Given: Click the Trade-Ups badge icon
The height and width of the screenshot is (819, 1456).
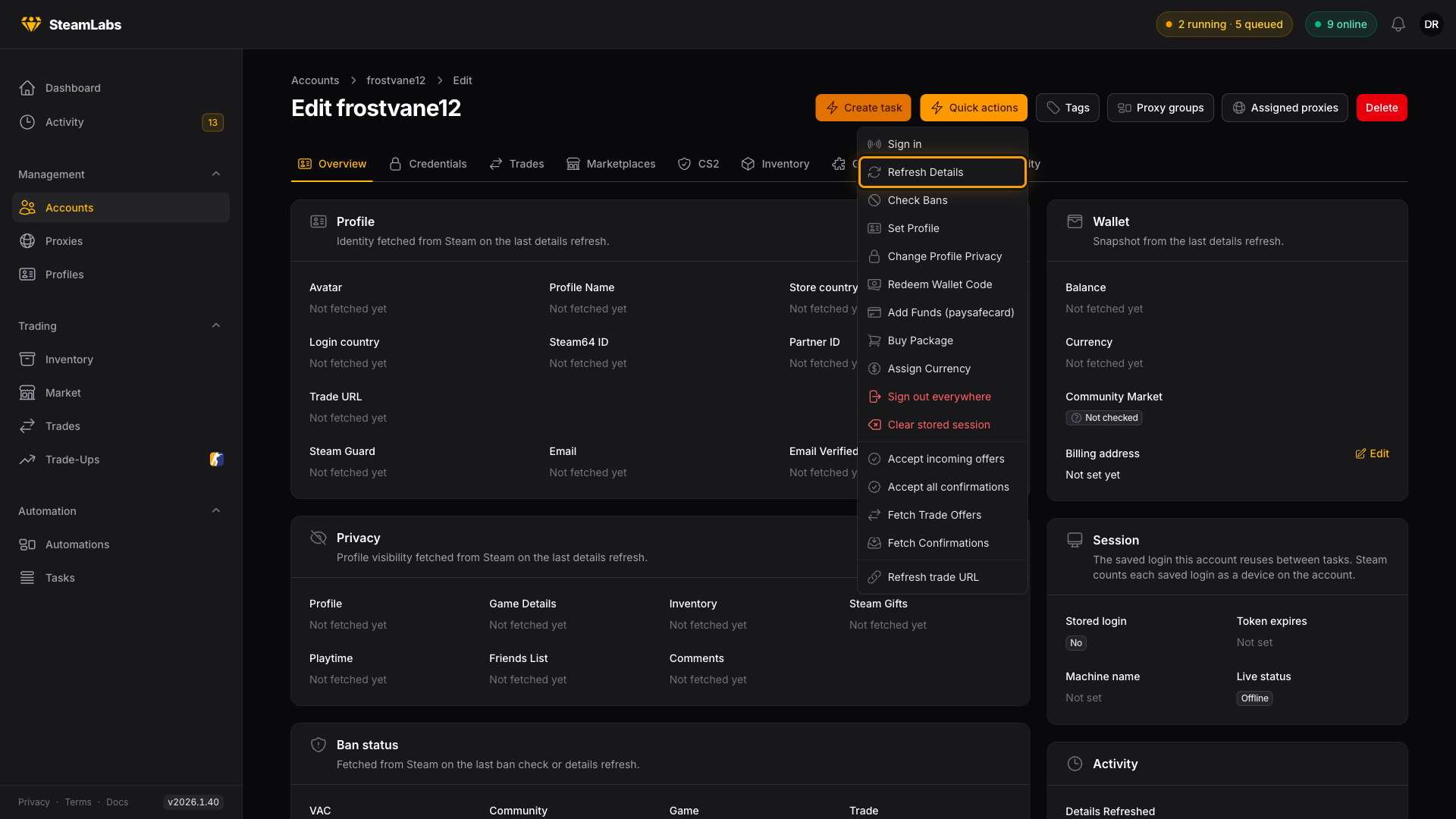Looking at the screenshot, I should click(217, 460).
